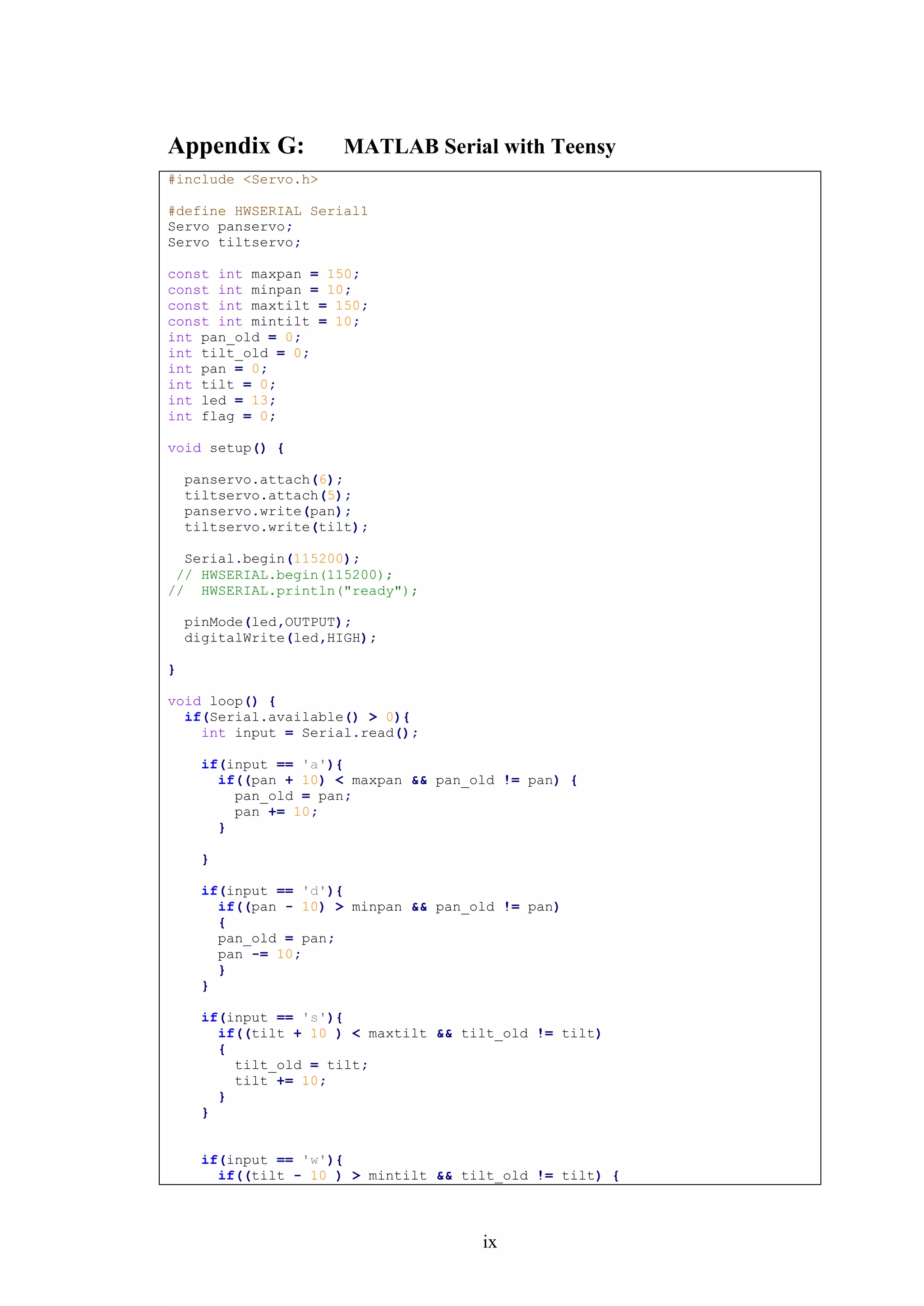
Task: Click the comment '// HWSERIAL.begin(115200);'
Action: [285, 575]
